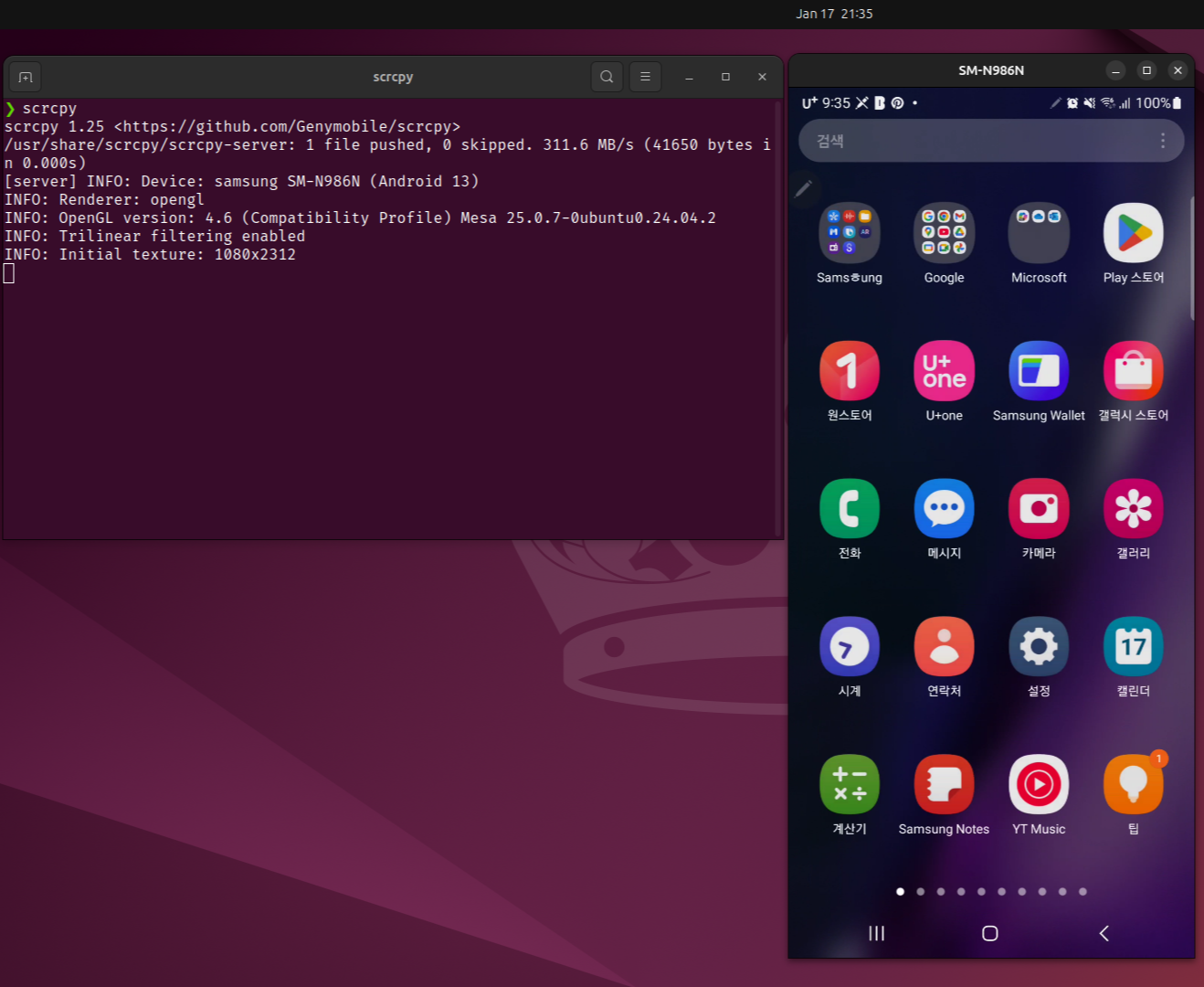Go to the second app drawer page dot

(x=921, y=892)
